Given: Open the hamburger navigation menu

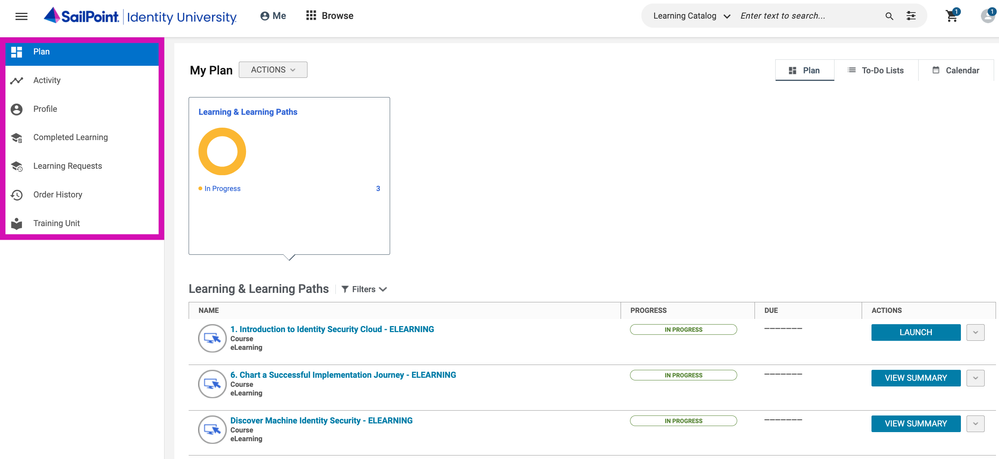Looking at the screenshot, I should 21,16.
